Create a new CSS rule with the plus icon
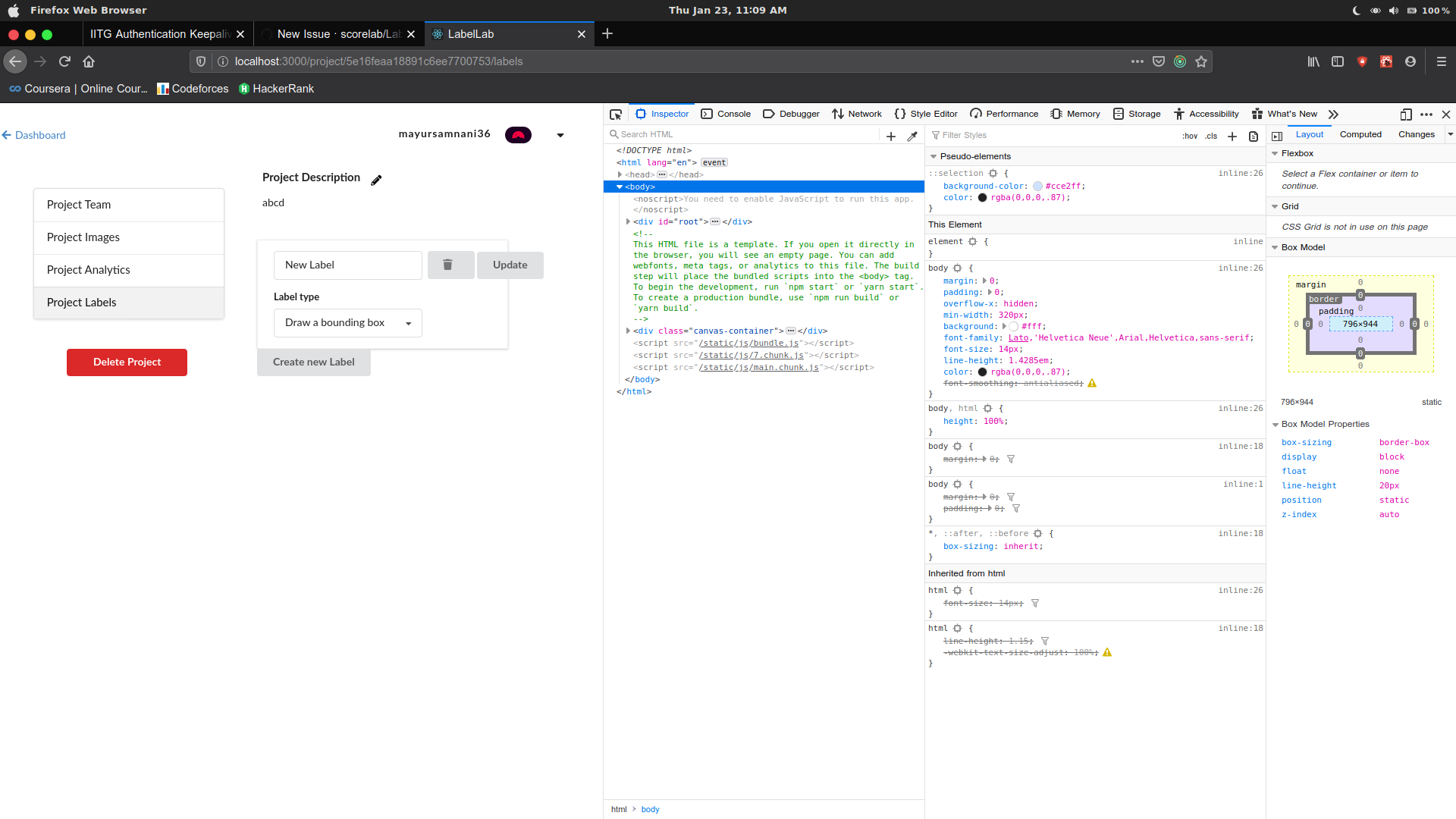Screen dimensions: 1456x819 pyautogui.click(x=1232, y=136)
